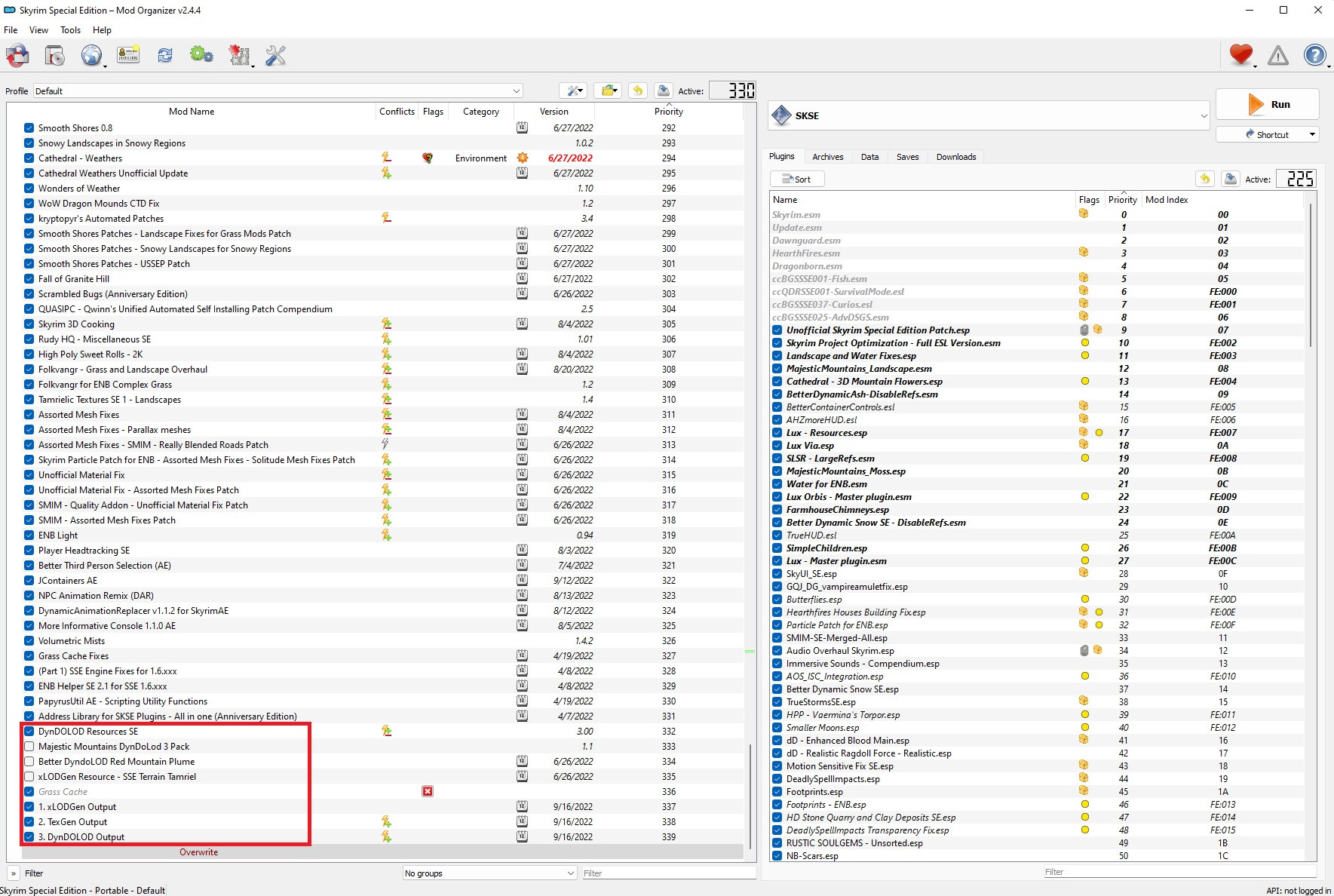Create plugin list backup in Plugins panel

pyautogui.click(x=1231, y=179)
